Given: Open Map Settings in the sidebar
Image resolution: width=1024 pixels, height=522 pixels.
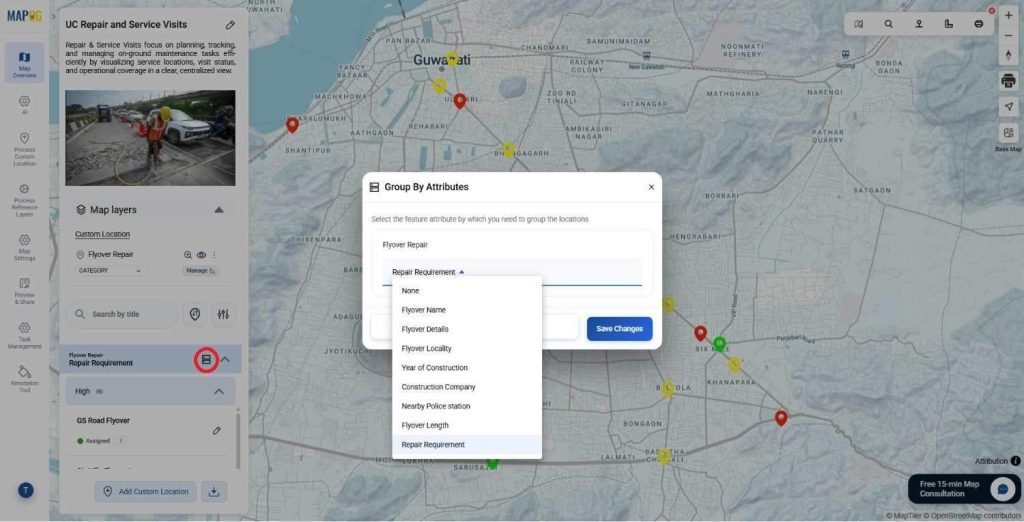Looking at the screenshot, I should [x=24, y=247].
